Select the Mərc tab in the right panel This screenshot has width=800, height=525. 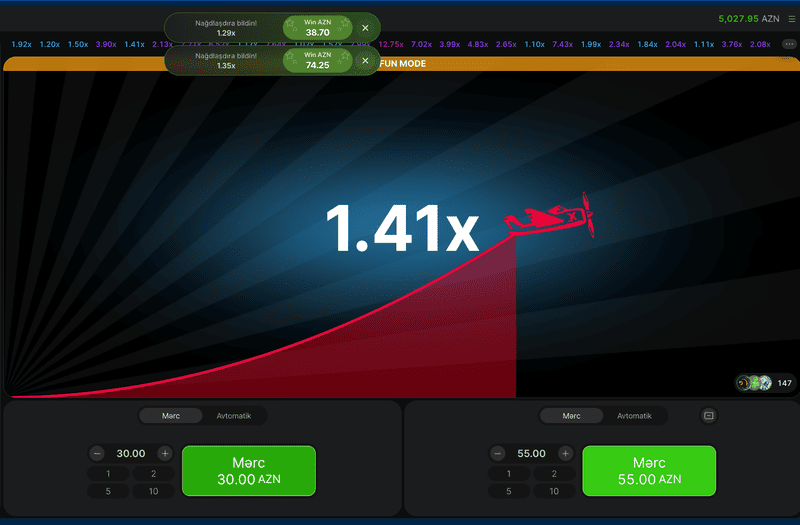(571, 415)
